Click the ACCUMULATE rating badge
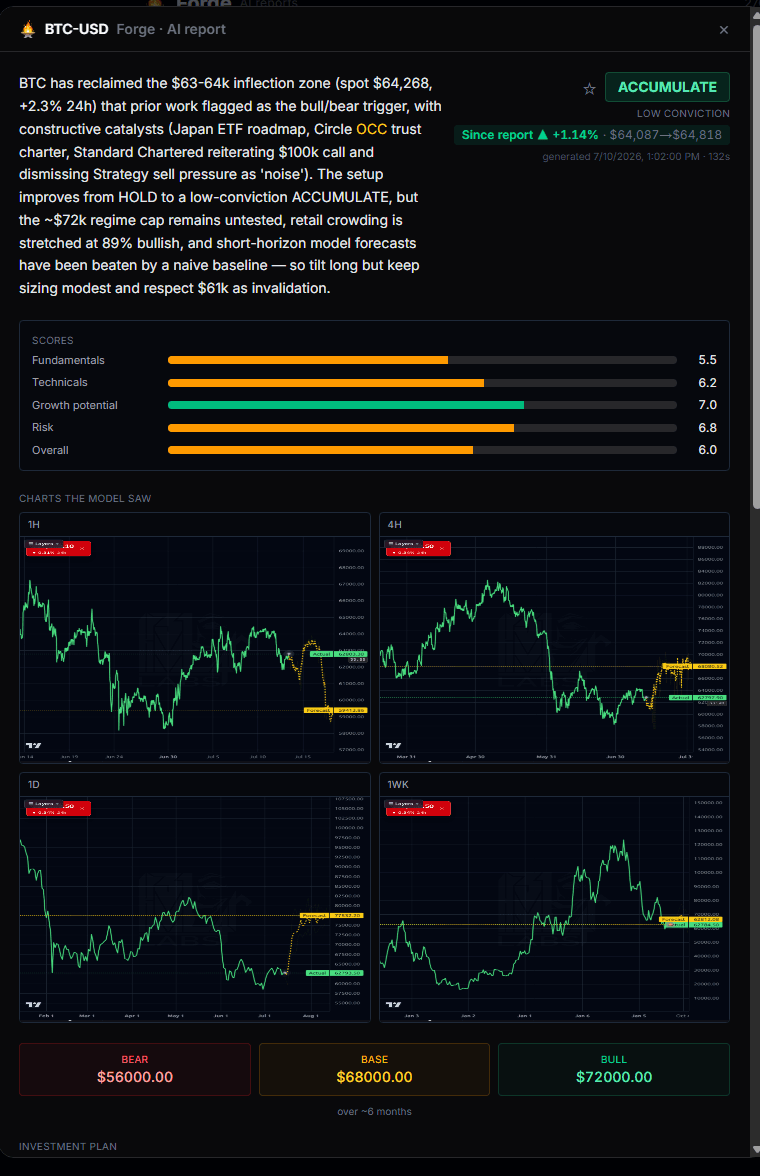Viewport: 760px width, 1176px height. [x=667, y=87]
